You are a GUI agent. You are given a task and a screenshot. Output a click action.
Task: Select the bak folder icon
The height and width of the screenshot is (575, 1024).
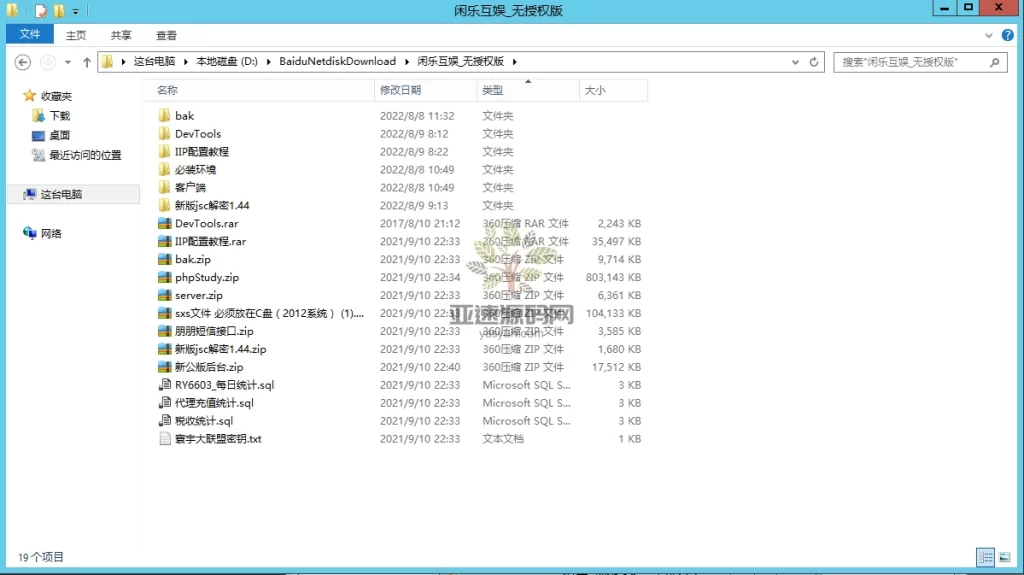tap(165, 116)
